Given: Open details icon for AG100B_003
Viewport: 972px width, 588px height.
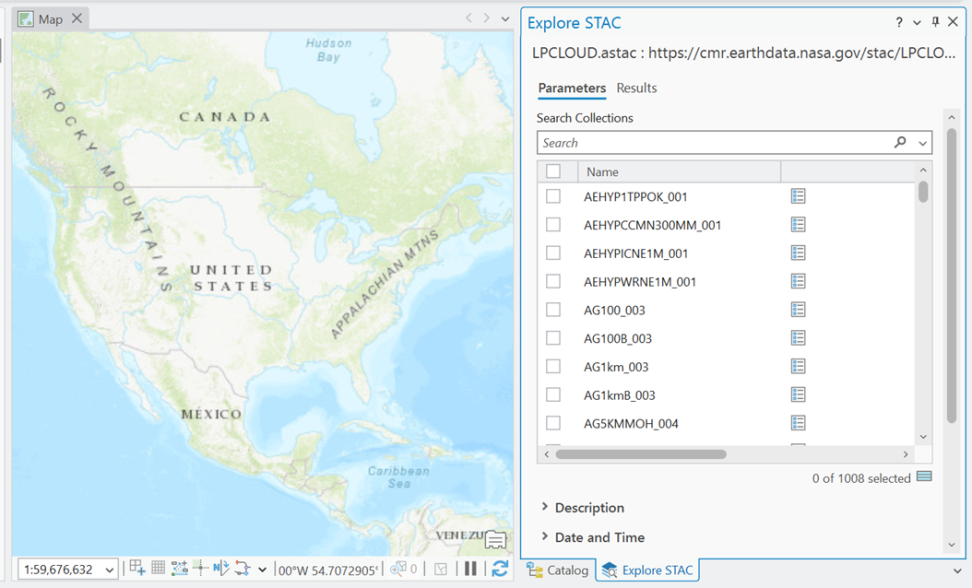Looking at the screenshot, I should point(798,338).
